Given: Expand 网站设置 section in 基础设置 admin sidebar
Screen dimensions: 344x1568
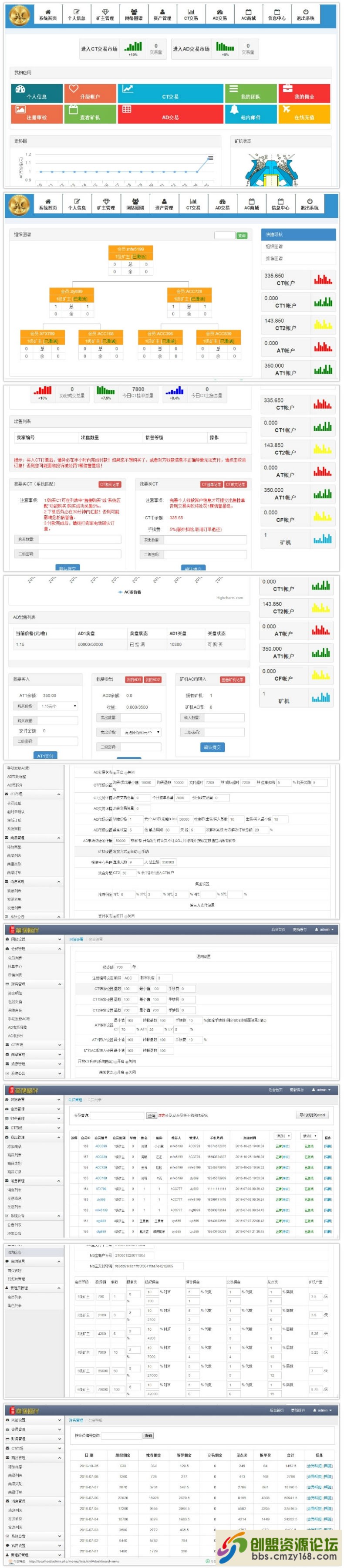Looking at the screenshot, I should click(x=34, y=940).
